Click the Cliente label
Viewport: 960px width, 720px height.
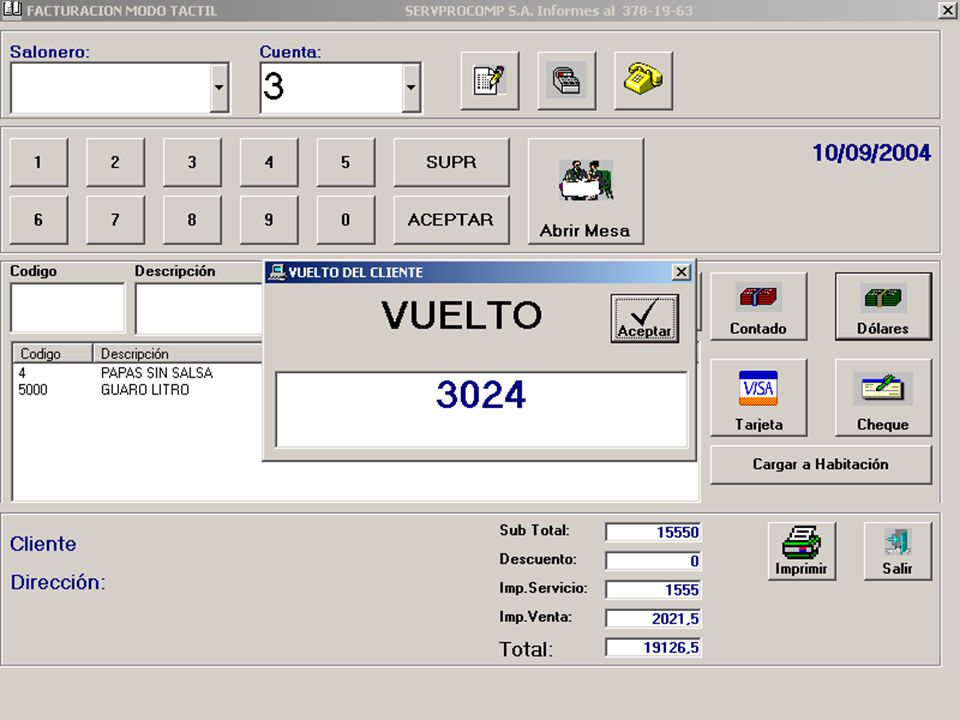[x=43, y=544]
